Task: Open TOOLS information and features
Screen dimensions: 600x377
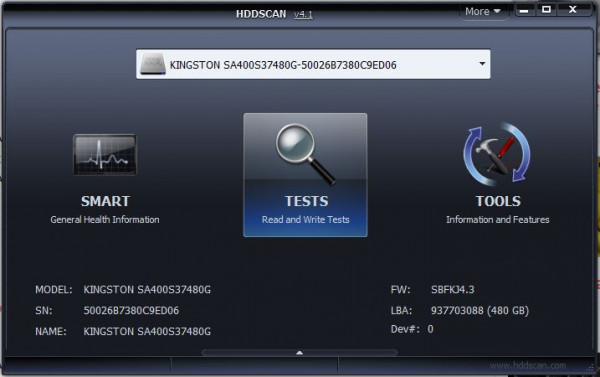Action: pos(497,174)
